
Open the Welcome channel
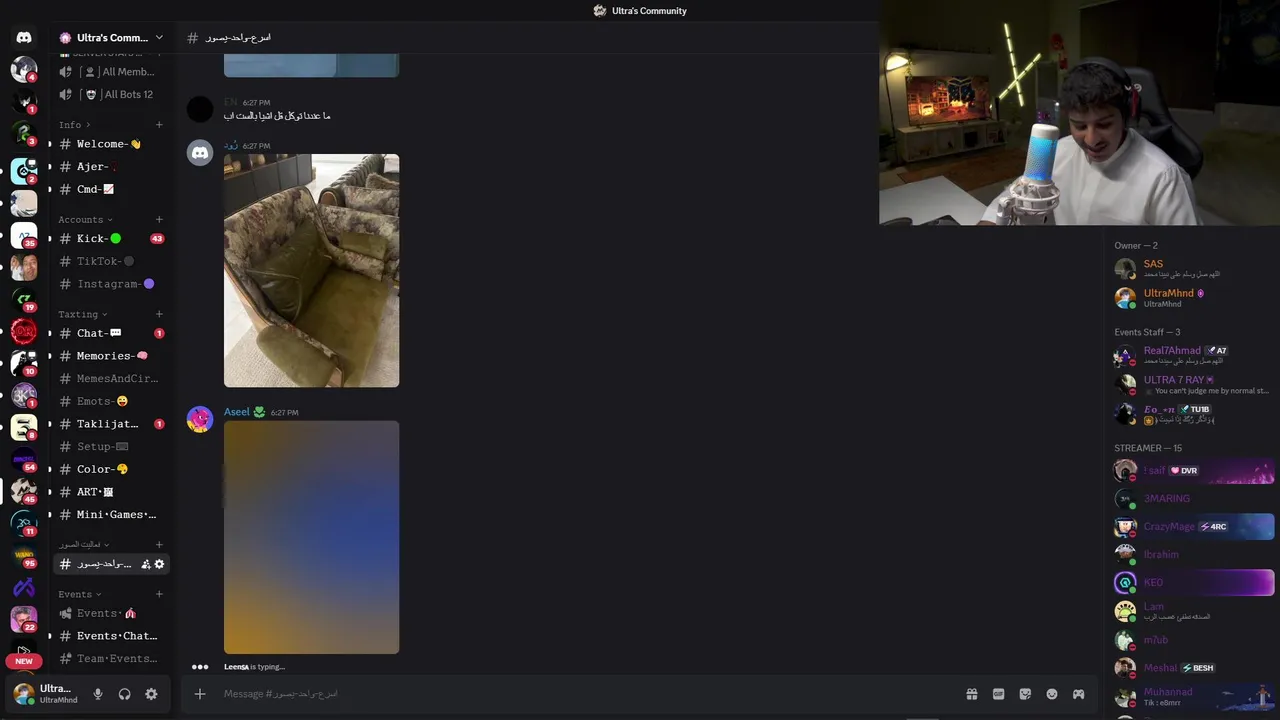point(111,144)
